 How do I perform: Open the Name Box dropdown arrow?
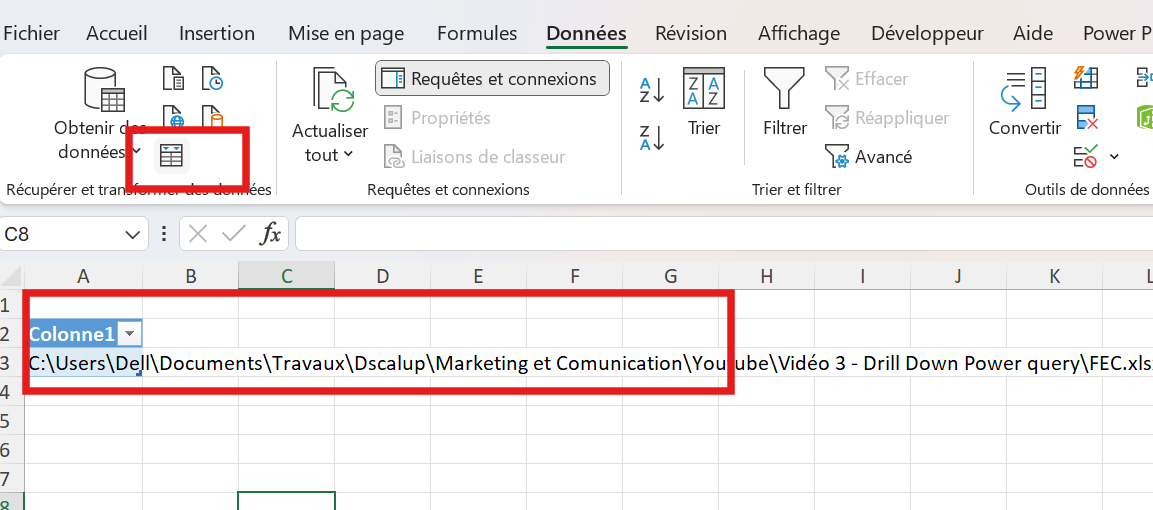(x=132, y=235)
